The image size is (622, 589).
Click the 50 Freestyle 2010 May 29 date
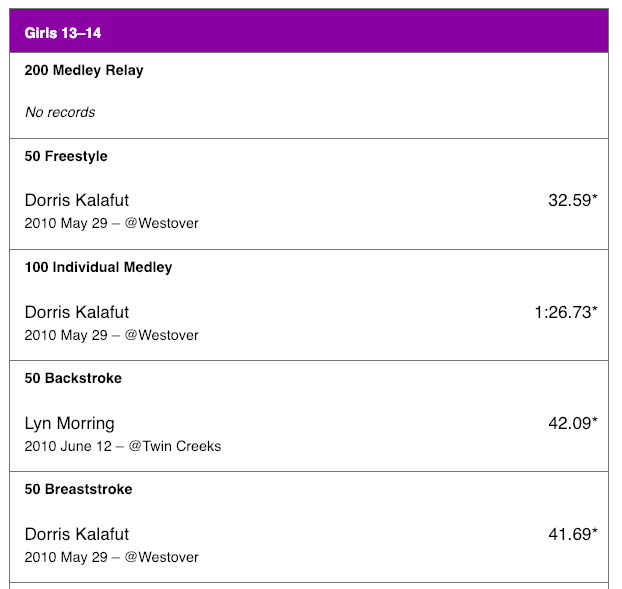[x=66, y=223]
